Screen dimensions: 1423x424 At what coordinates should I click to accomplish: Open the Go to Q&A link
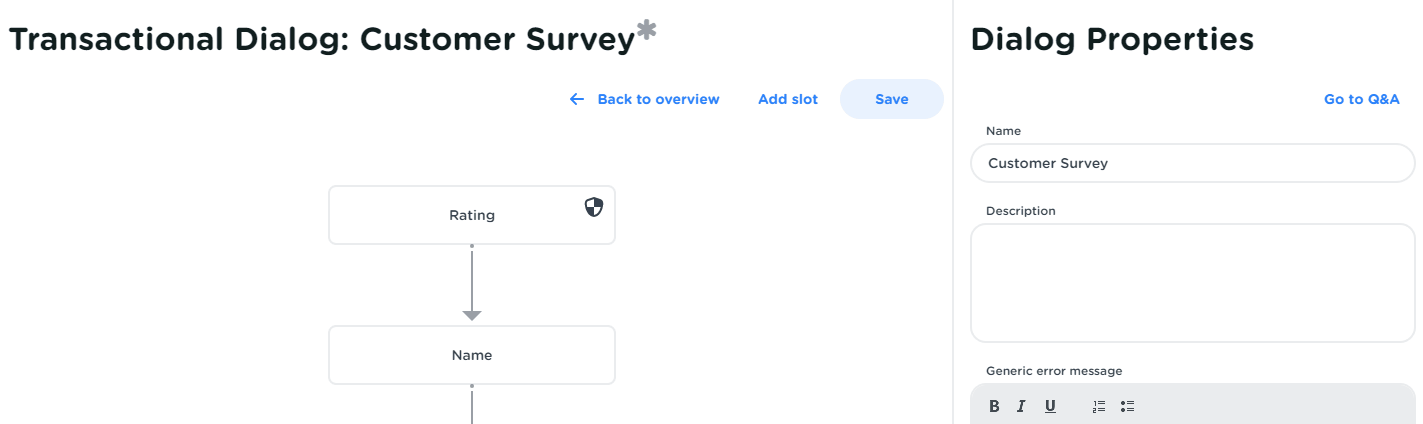pos(1361,99)
